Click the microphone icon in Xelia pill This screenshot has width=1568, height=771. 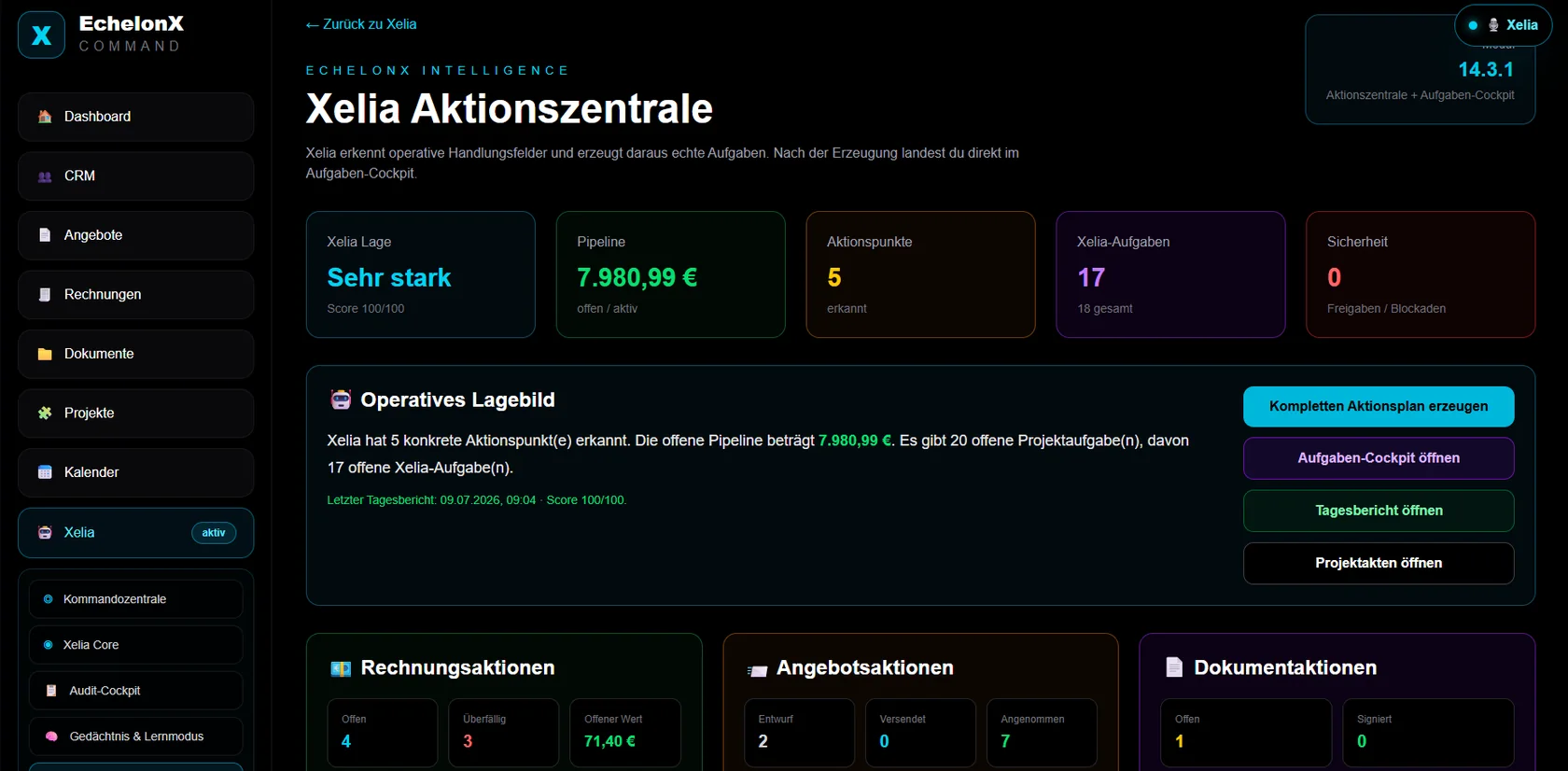click(1493, 25)
